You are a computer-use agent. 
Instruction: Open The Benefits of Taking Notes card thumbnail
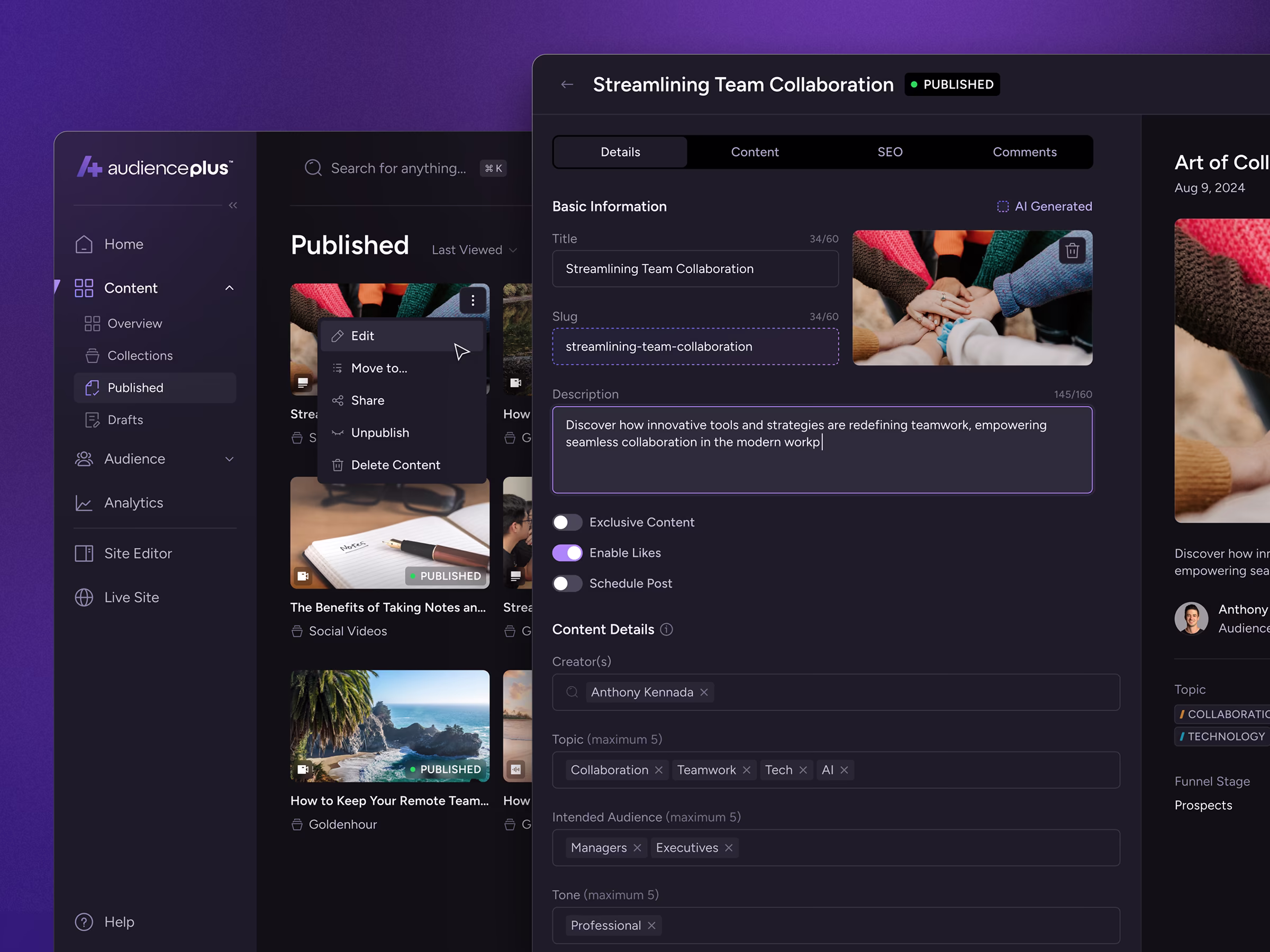[390, 533]
